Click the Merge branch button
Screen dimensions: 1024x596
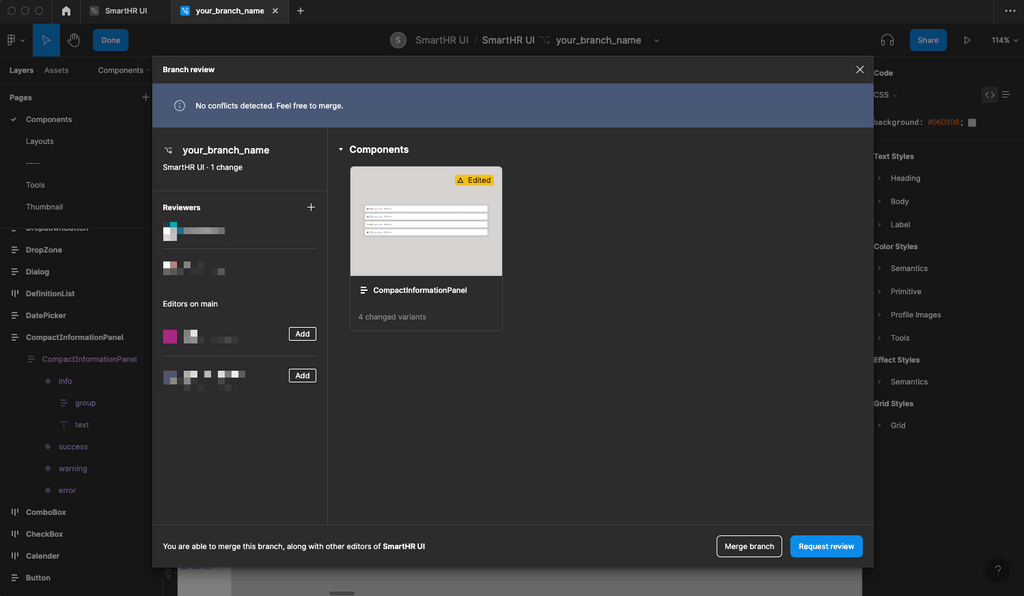click(749, 546)
